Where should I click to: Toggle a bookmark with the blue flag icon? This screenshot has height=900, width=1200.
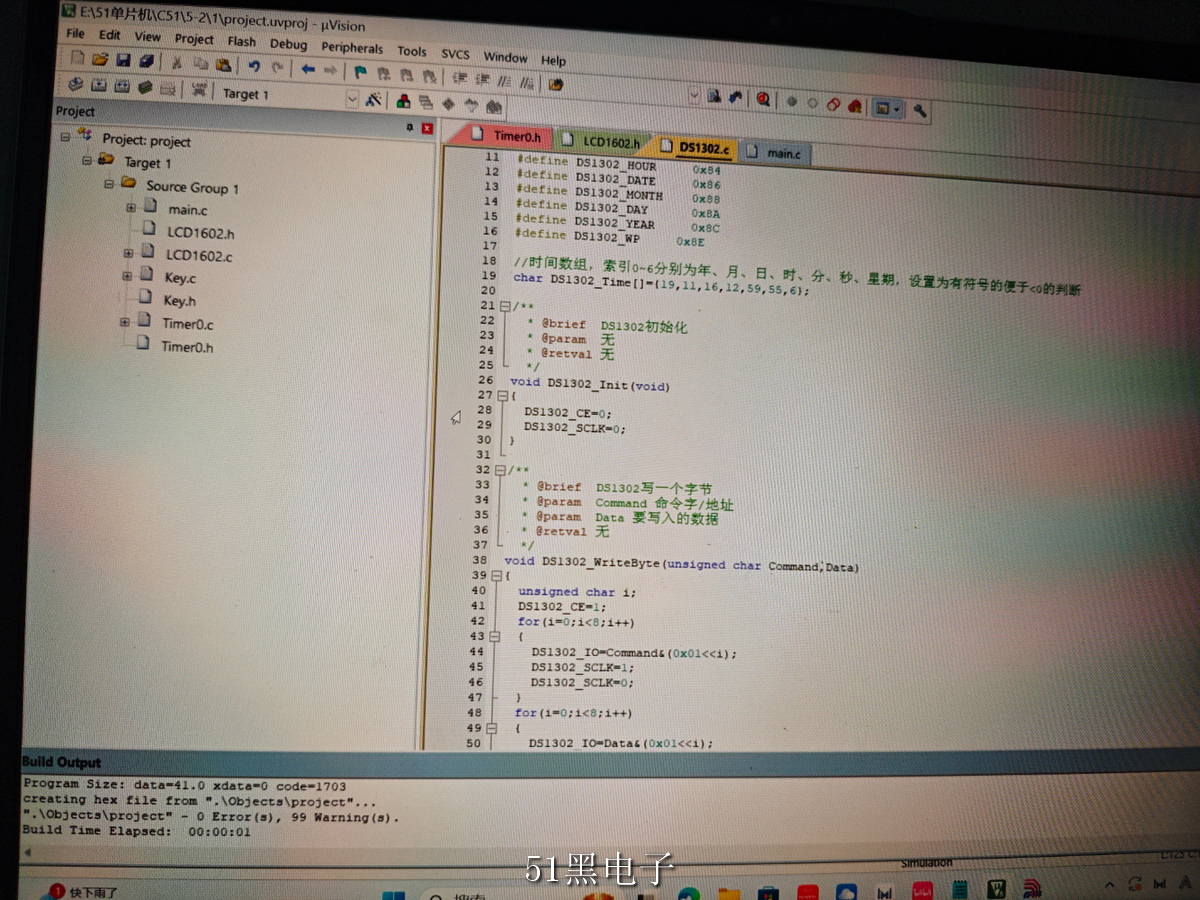tap(361, 72)
